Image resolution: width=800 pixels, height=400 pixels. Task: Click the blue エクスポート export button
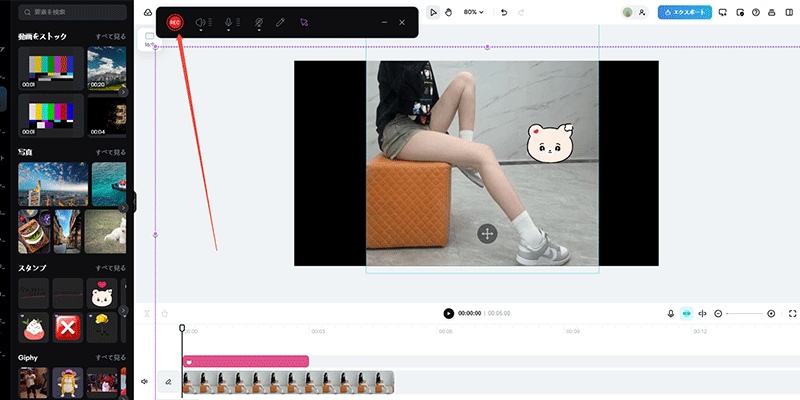[685, 12]
